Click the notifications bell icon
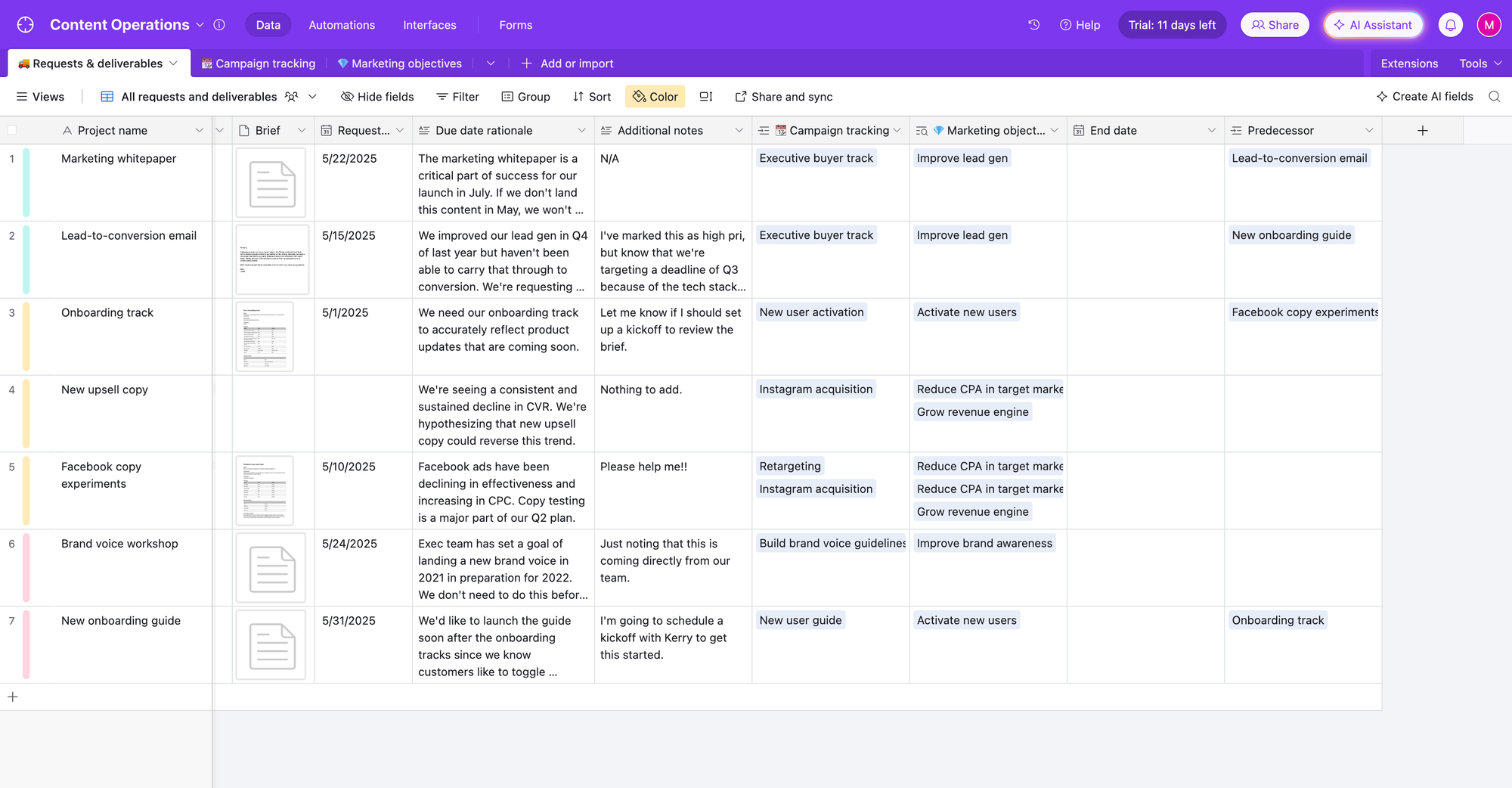This screenshot has height=788, width=1512. (1450, 25)
